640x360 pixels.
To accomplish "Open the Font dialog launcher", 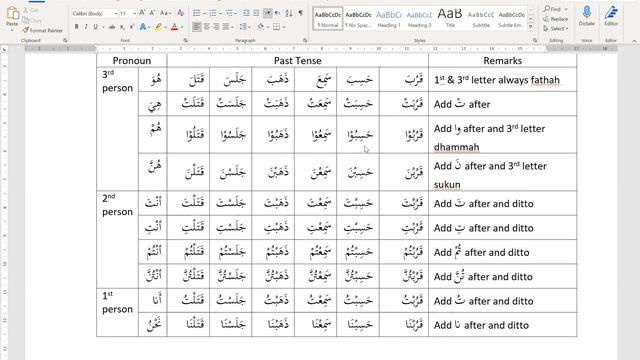I will pyautogui.click(x=185, y=40).
